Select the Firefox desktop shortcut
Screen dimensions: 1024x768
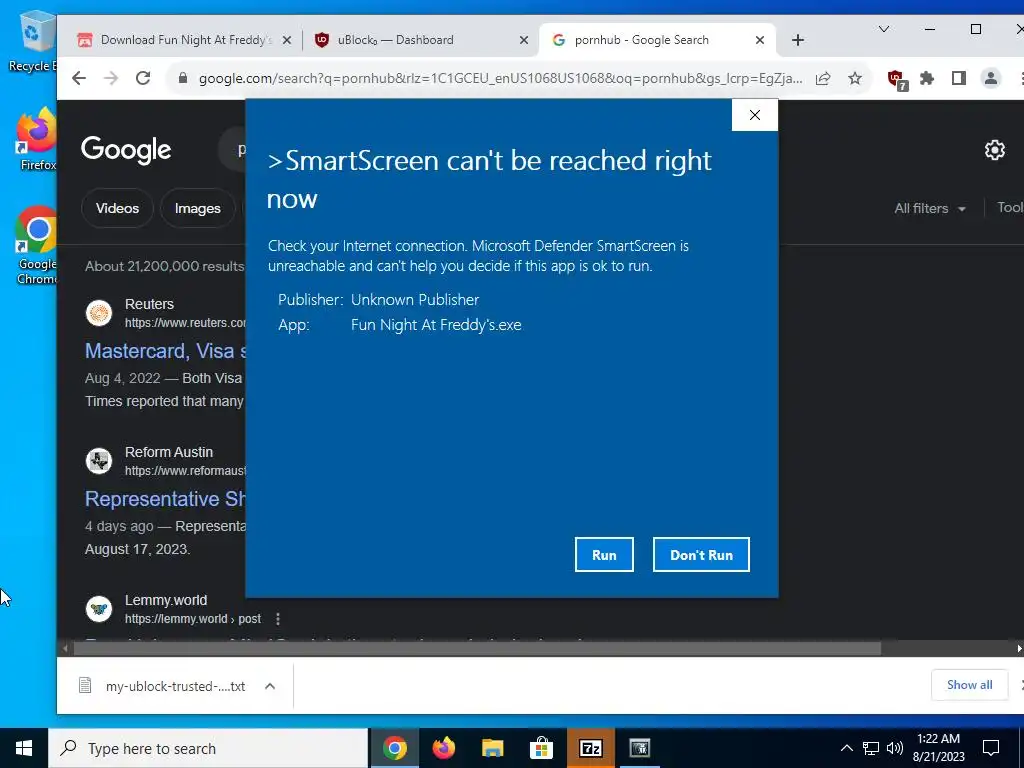click(x=37, y=140)
